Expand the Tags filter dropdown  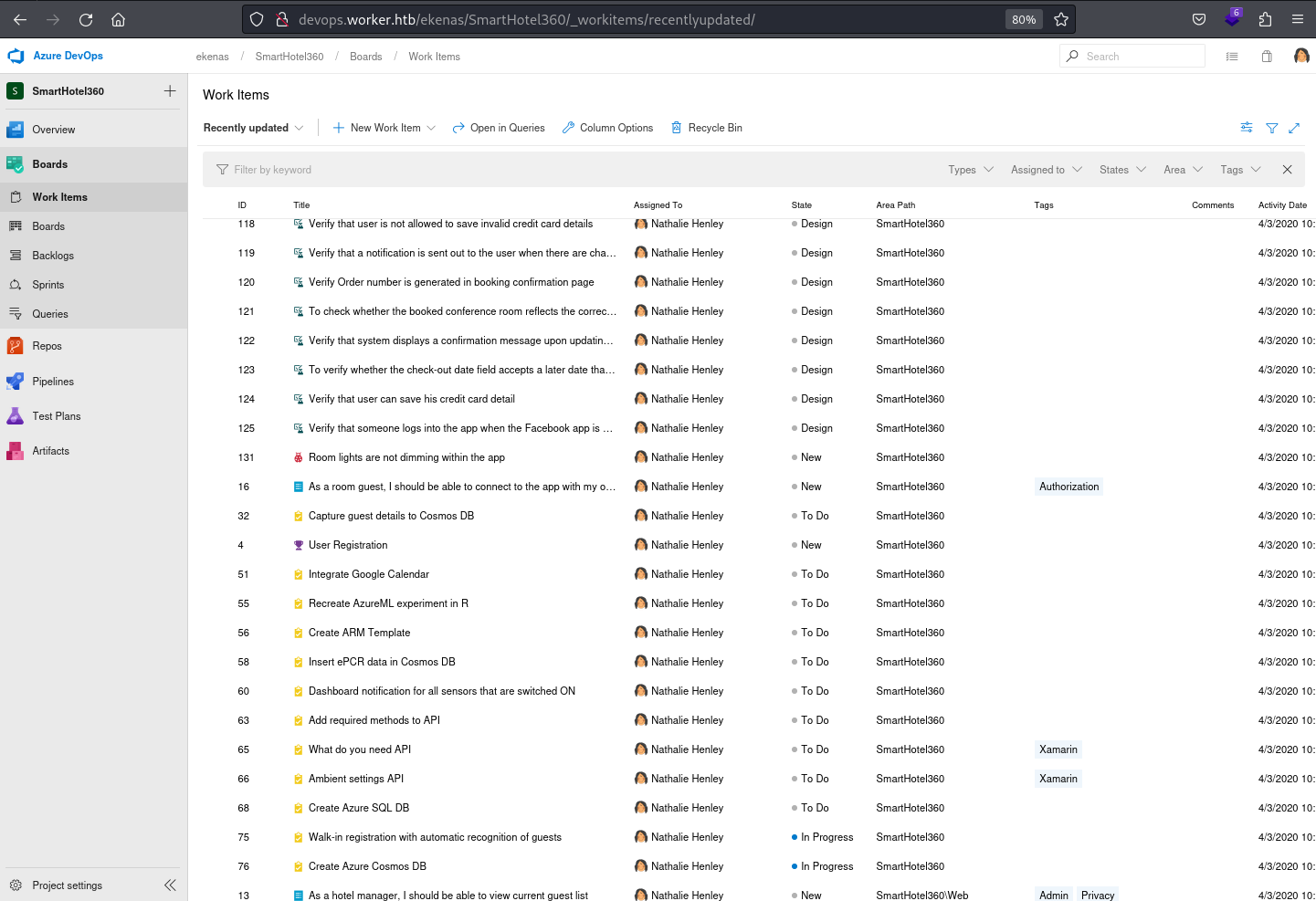tap(1240, 170)
